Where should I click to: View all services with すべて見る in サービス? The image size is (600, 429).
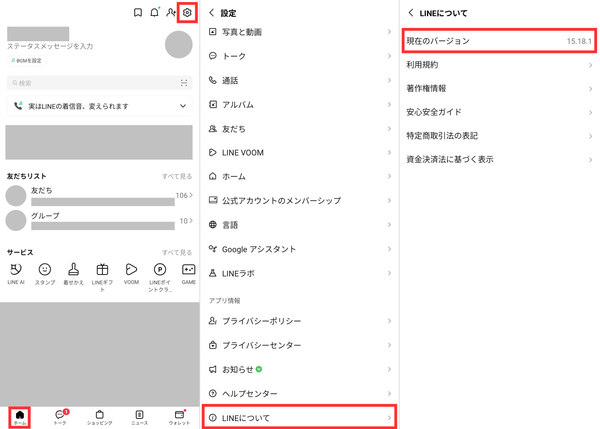point(177,253)
